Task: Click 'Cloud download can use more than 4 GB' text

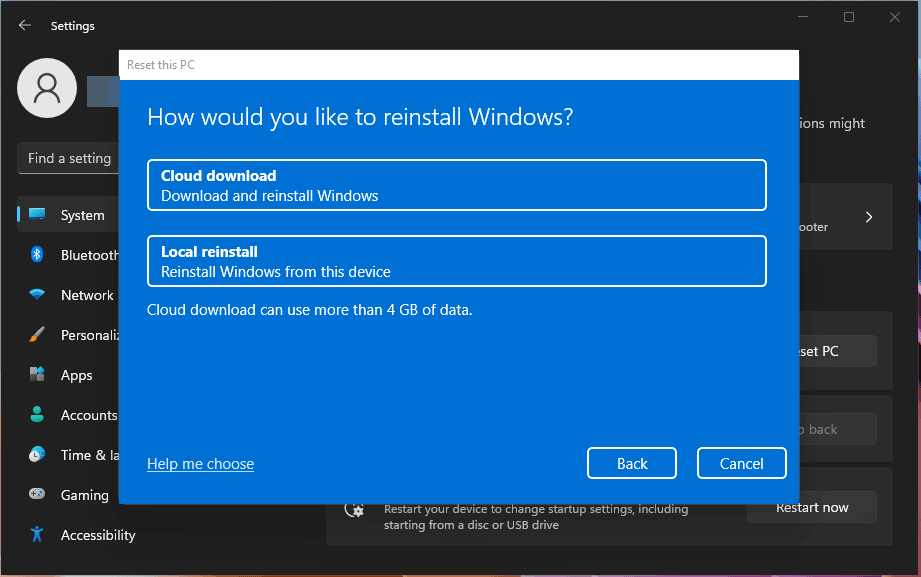Action: click(310, 310)
